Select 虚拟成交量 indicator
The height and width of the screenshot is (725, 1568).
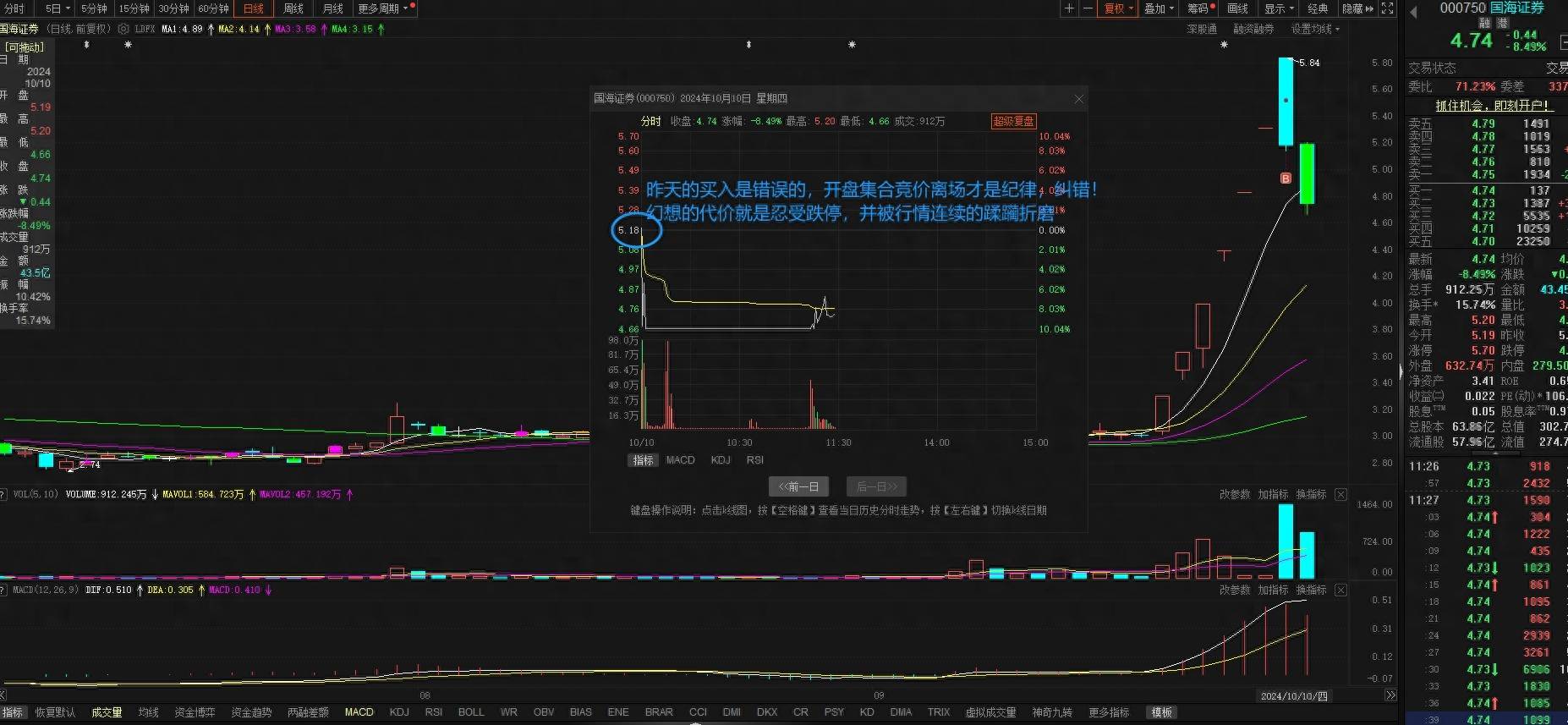point(990,712)
